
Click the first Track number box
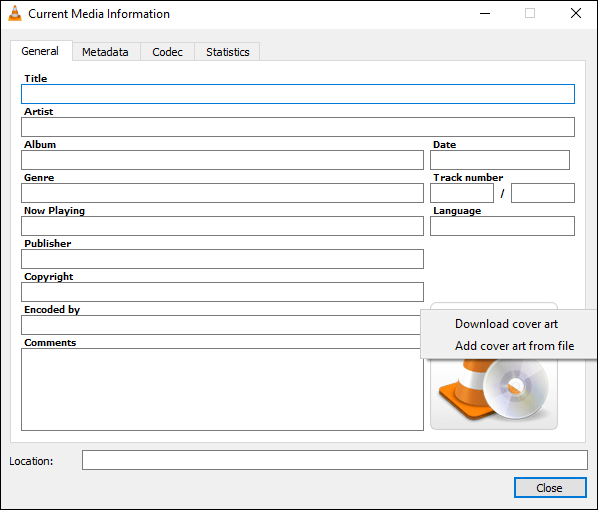pos(462,193)
